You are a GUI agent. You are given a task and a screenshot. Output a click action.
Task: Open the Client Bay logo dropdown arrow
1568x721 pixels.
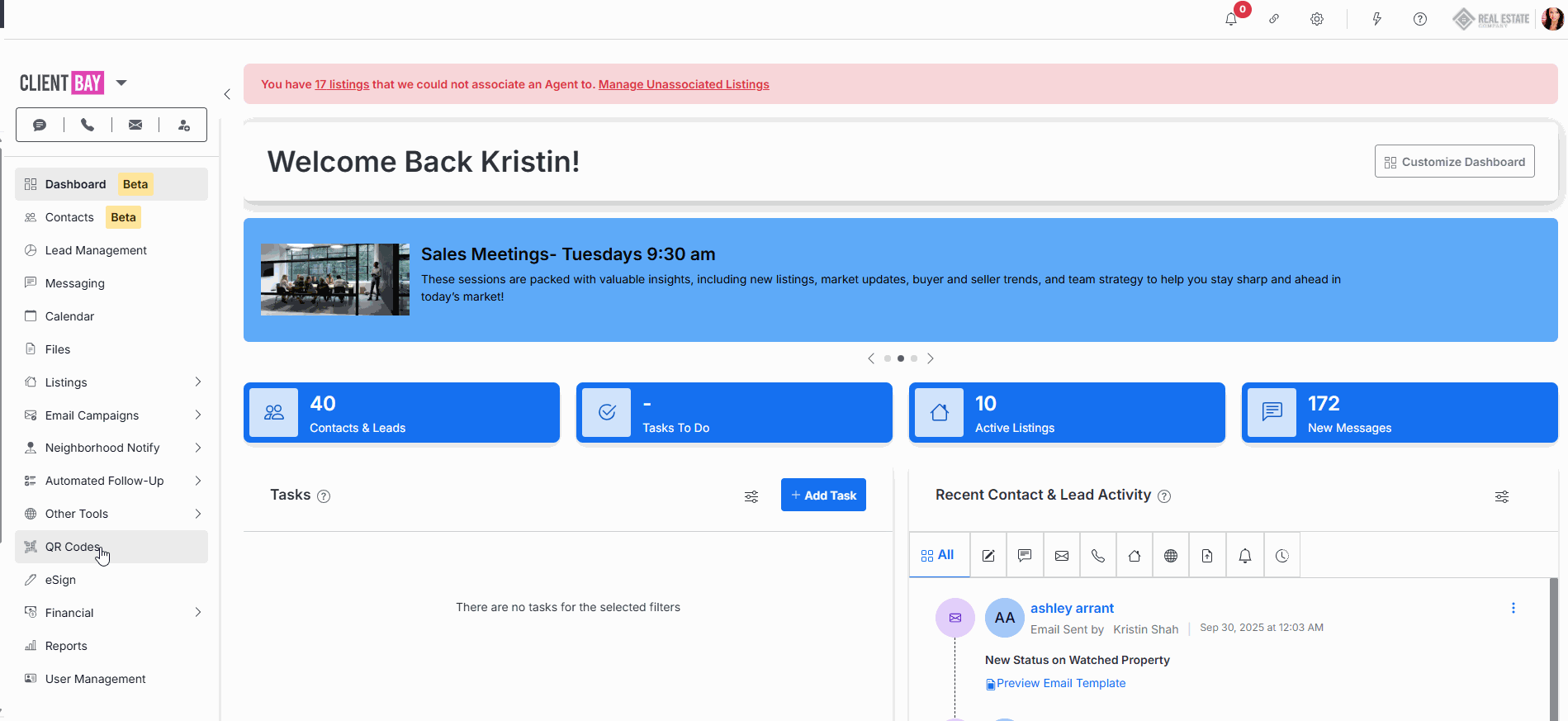coord(121,83)
